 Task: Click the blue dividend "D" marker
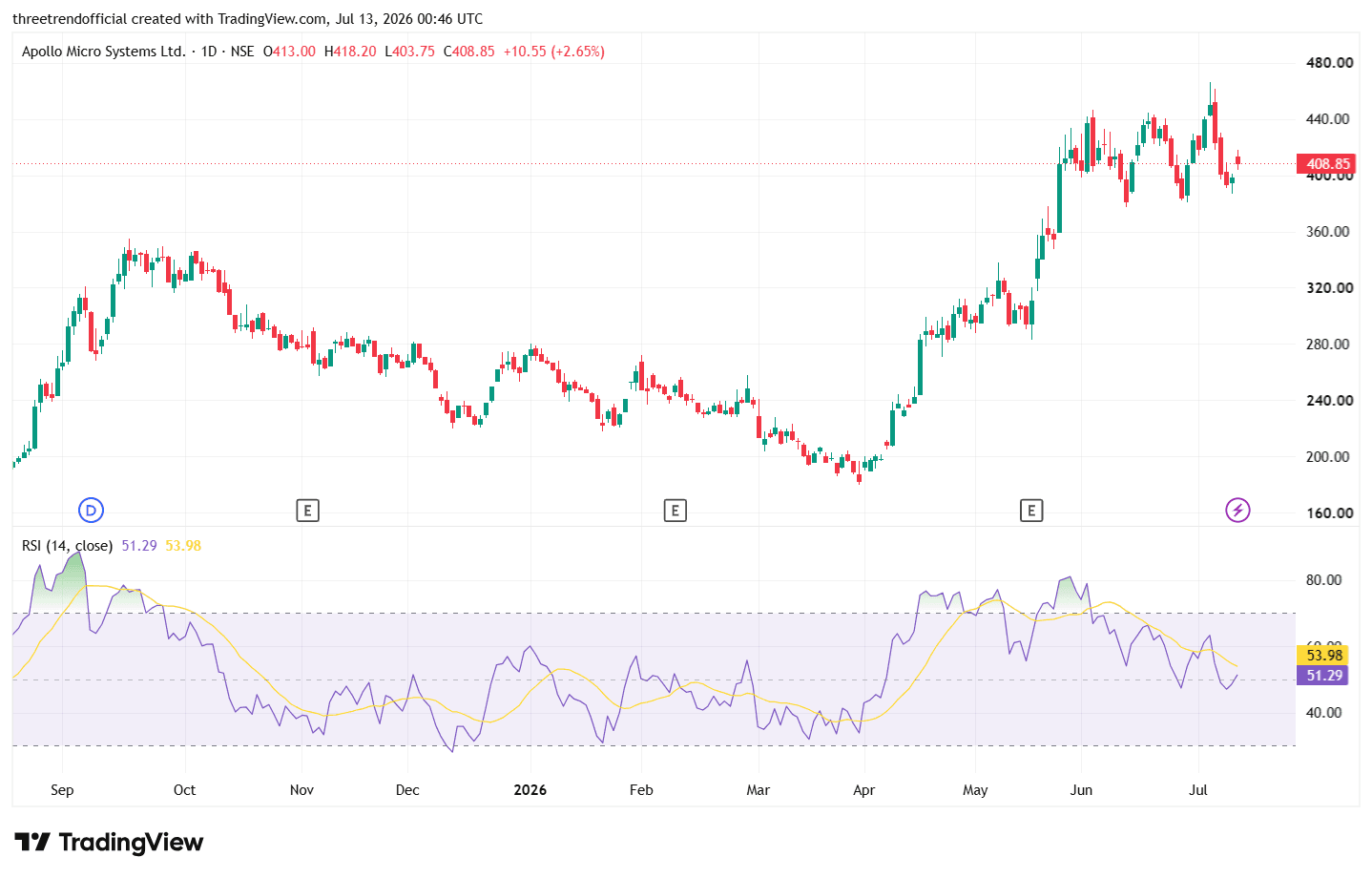tap(92, 511)
